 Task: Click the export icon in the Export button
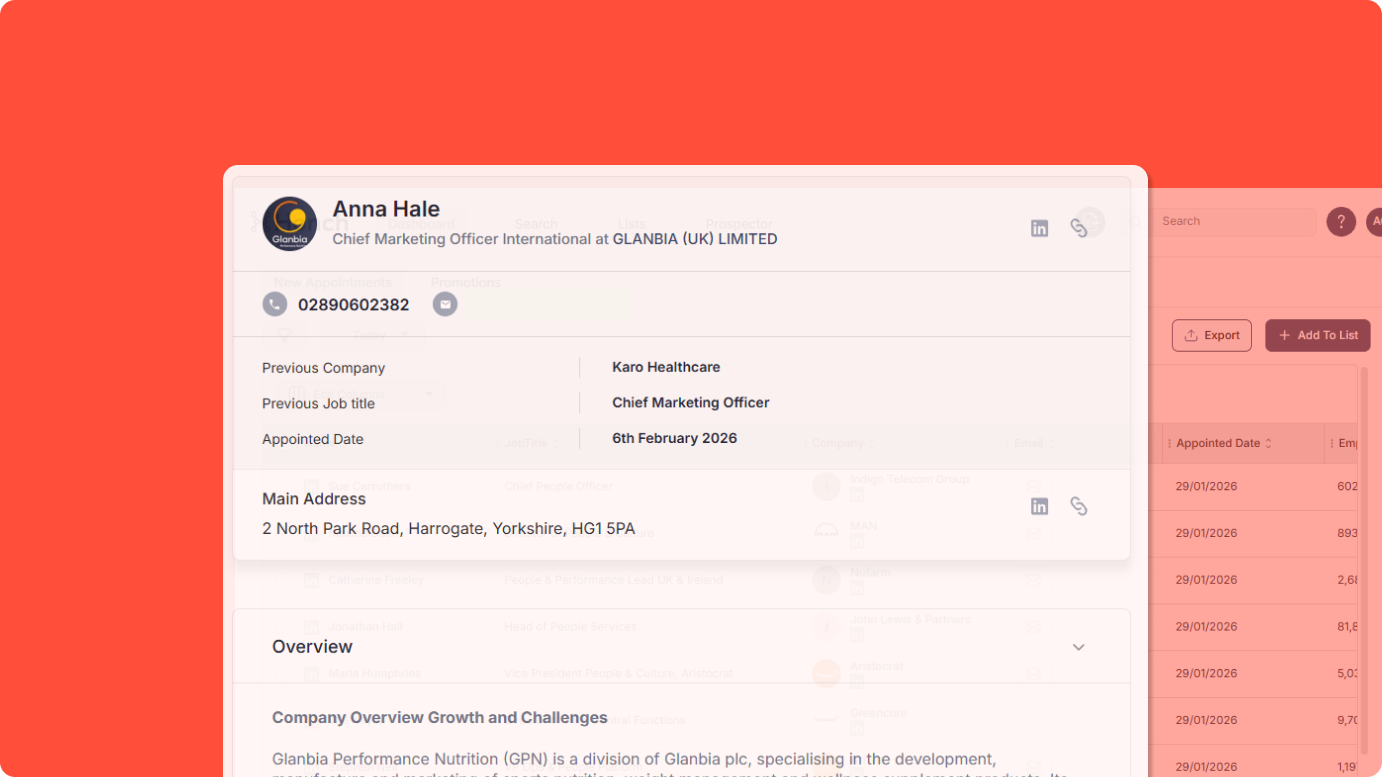tap(1191, 336)
